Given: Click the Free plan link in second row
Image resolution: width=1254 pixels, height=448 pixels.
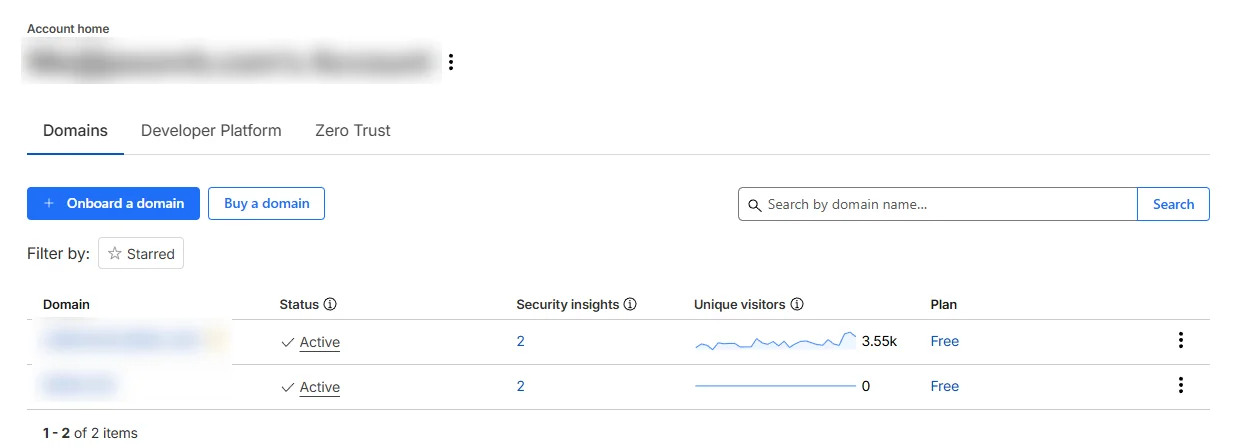Looking at the screenshot, I should pyautogui.click(x=944, y=386).
